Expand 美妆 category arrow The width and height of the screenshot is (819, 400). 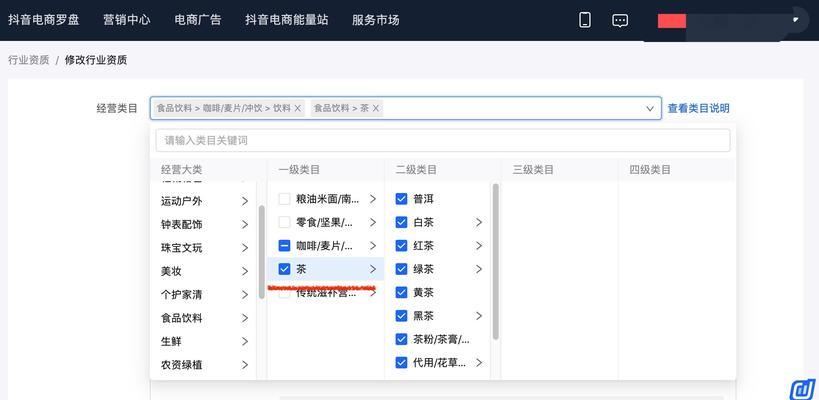244,272
